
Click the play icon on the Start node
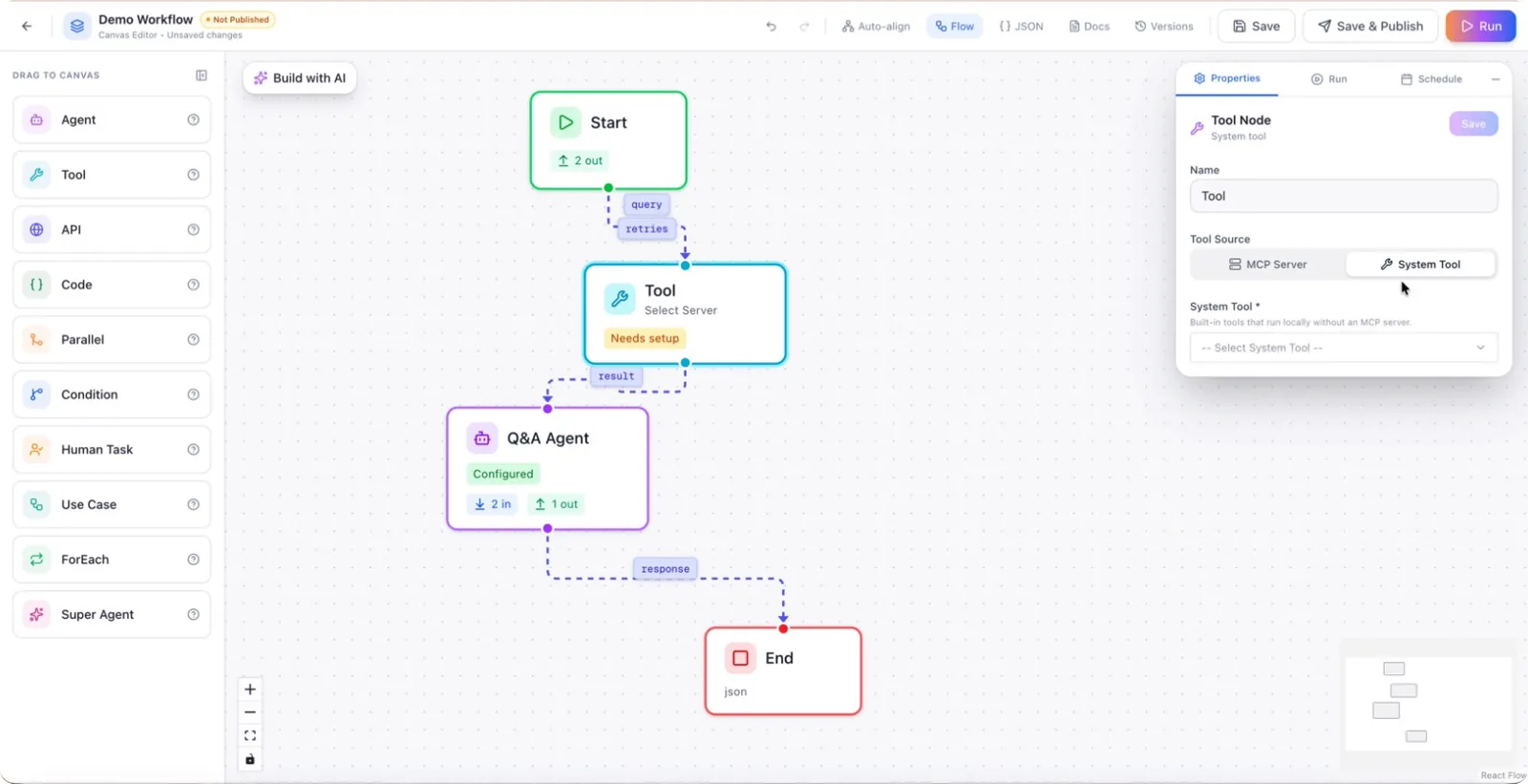click(x=565, y=122)
